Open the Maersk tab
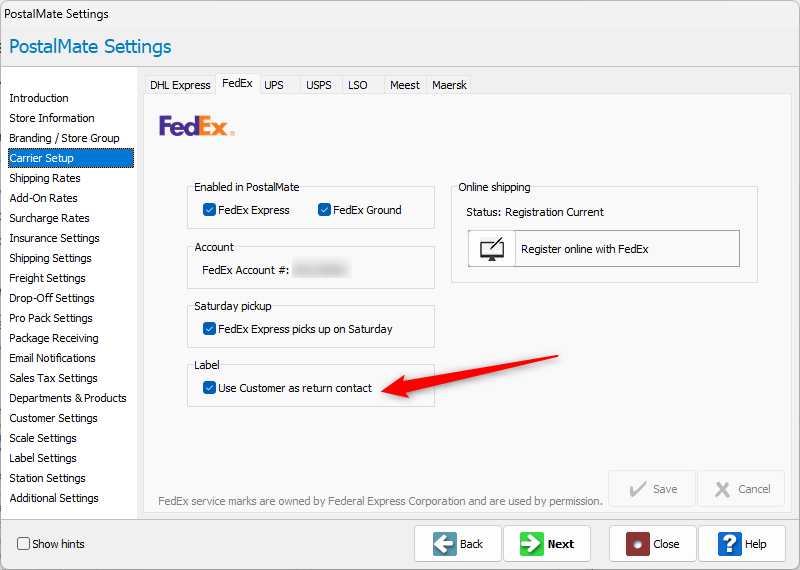Screen dimensions: 800x570 (x=449, y=85)
